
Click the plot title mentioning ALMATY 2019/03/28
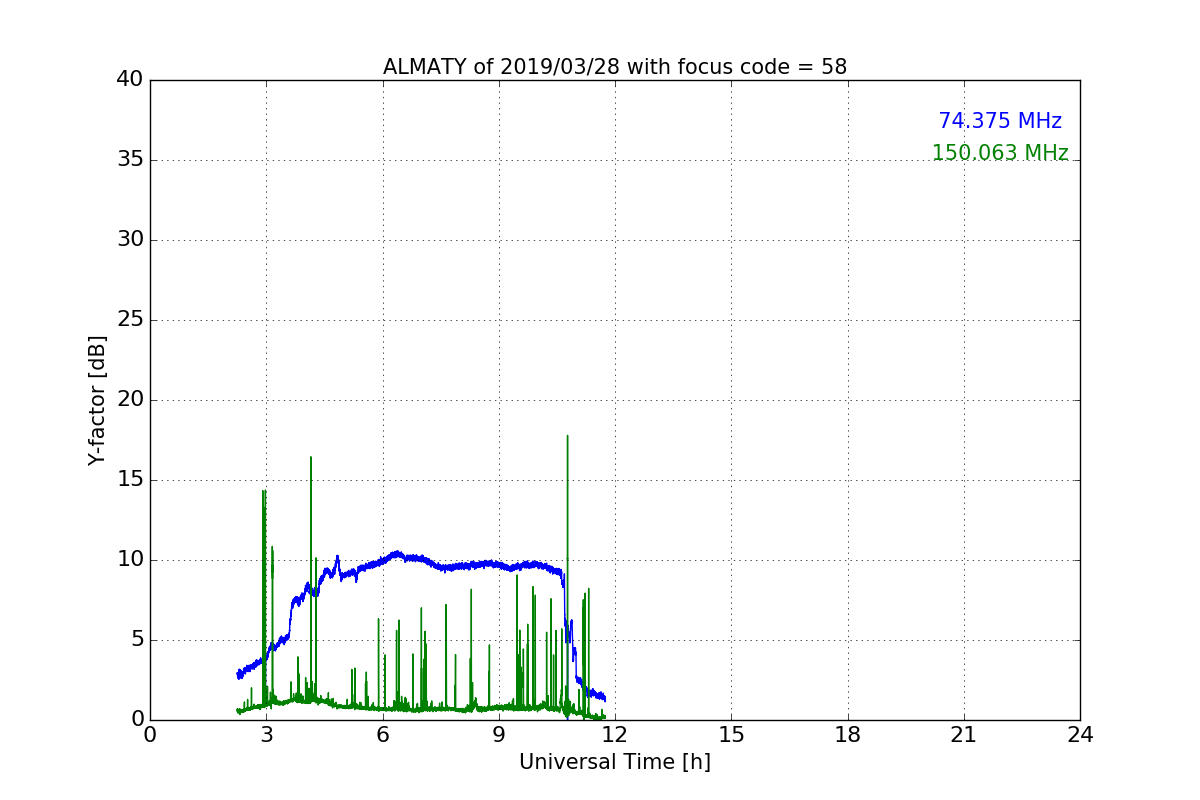click(x=615, y=67)
